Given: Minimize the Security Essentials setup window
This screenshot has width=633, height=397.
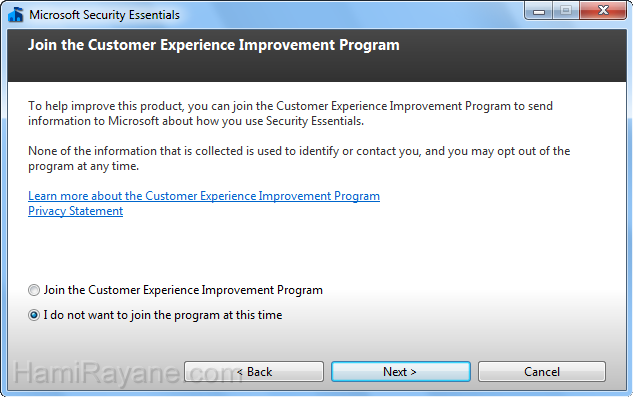Looking at the screenshot, I should [539, 11].
